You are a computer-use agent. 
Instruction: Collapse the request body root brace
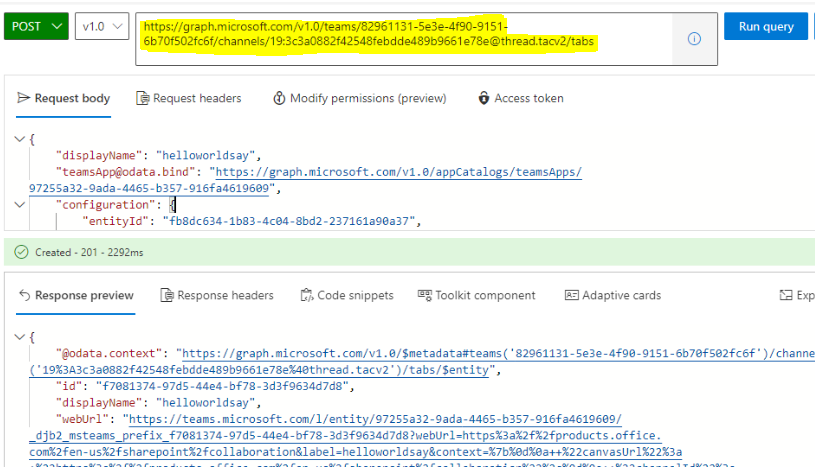tap(20, 139)
